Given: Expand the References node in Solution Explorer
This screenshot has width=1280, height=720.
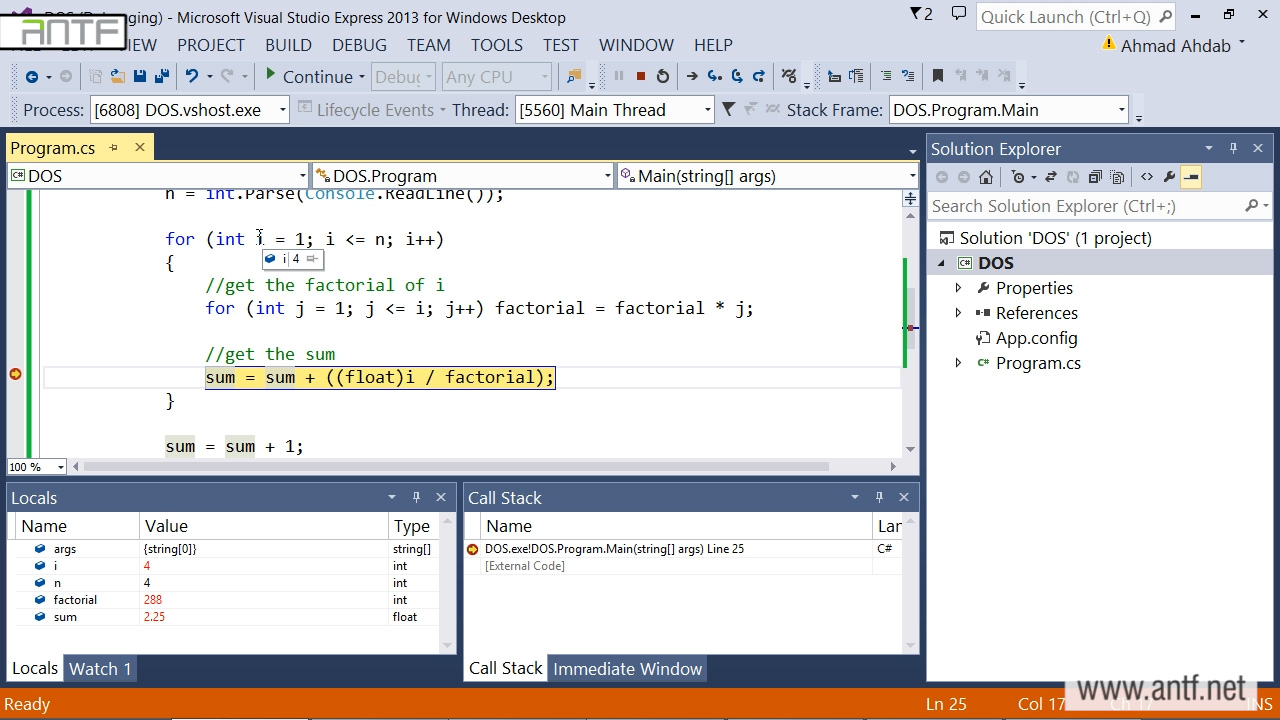Looking at the screenshot, I should point(958,313).
